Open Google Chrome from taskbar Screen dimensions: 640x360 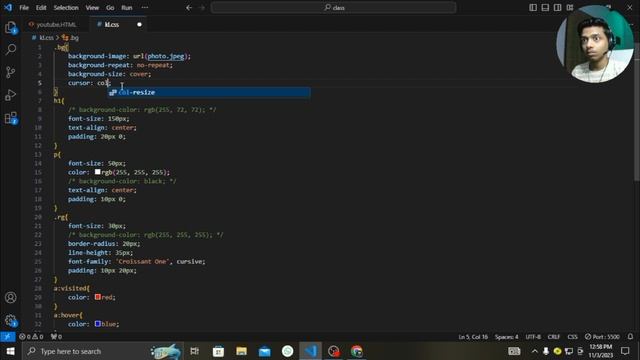(357, 351)
